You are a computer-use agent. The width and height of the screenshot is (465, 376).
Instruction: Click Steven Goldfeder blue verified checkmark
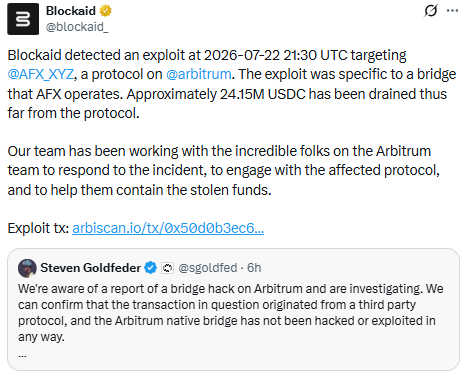coord(151,268)
